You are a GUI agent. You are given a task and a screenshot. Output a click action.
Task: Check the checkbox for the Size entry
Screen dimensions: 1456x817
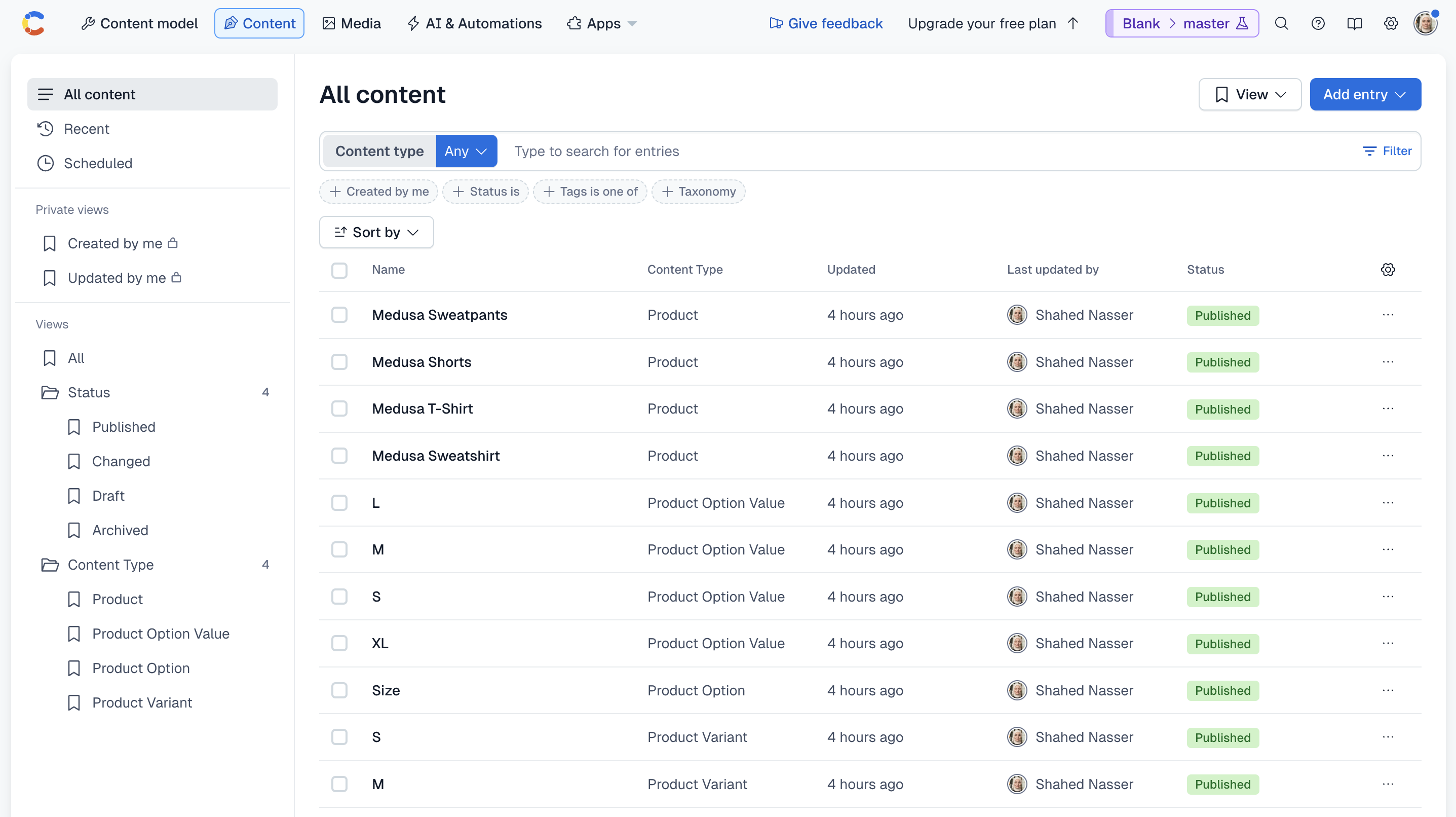click(340, 690)
